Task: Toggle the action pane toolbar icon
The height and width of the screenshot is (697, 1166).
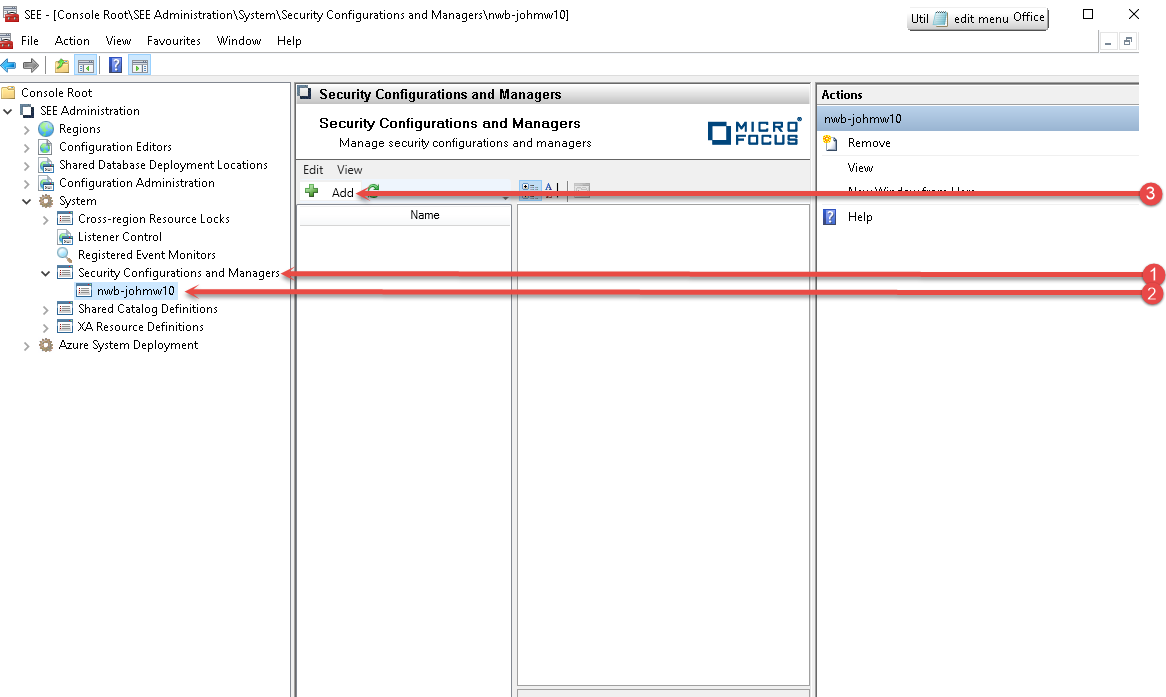Action: click(140, 65)
